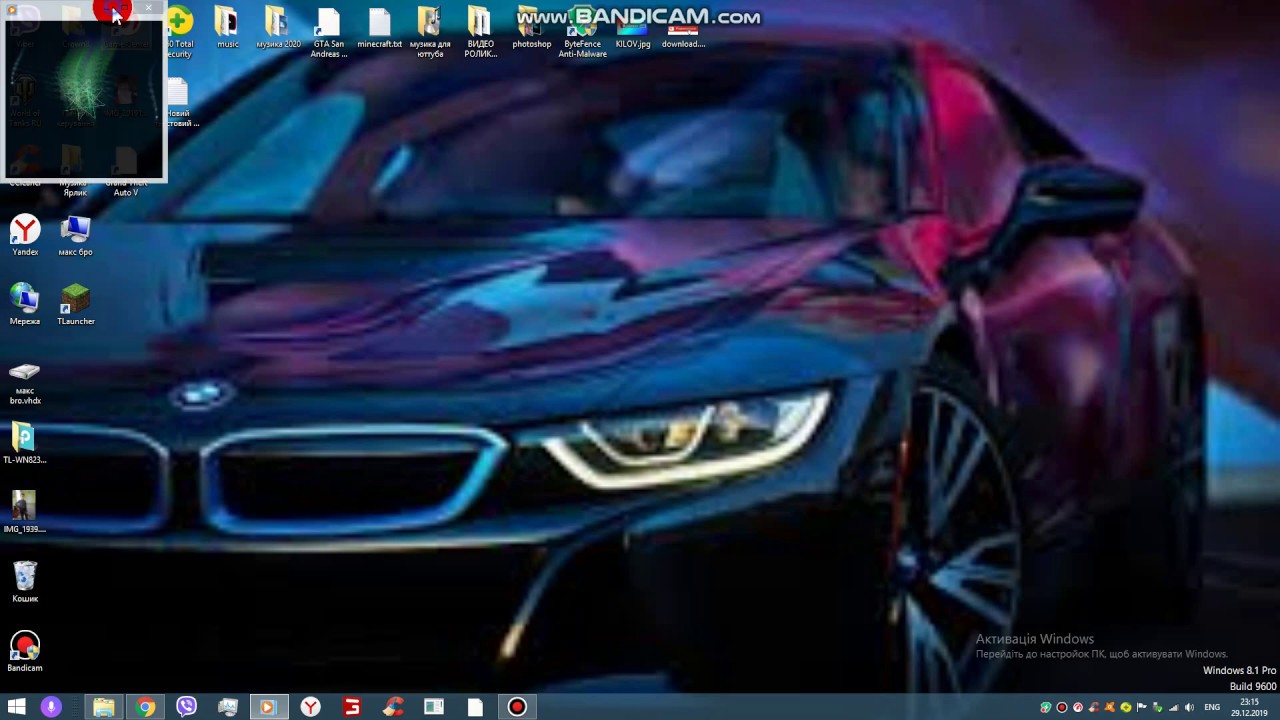This screenshot has width=1280, height=720.
Task: Open the Action Center flag icon
Action: click(x=1142, y=707)
